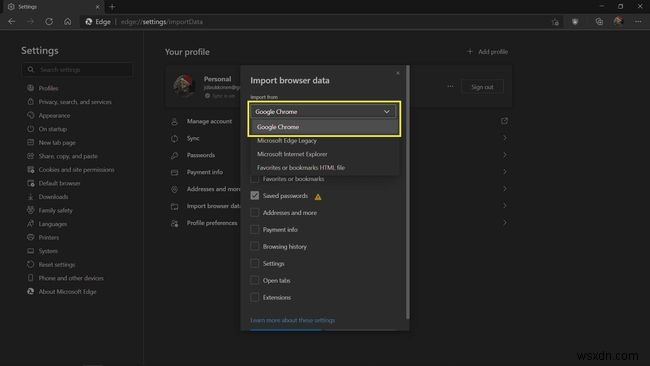Open more options dots beside Sign out

click(x=451, y=87)
